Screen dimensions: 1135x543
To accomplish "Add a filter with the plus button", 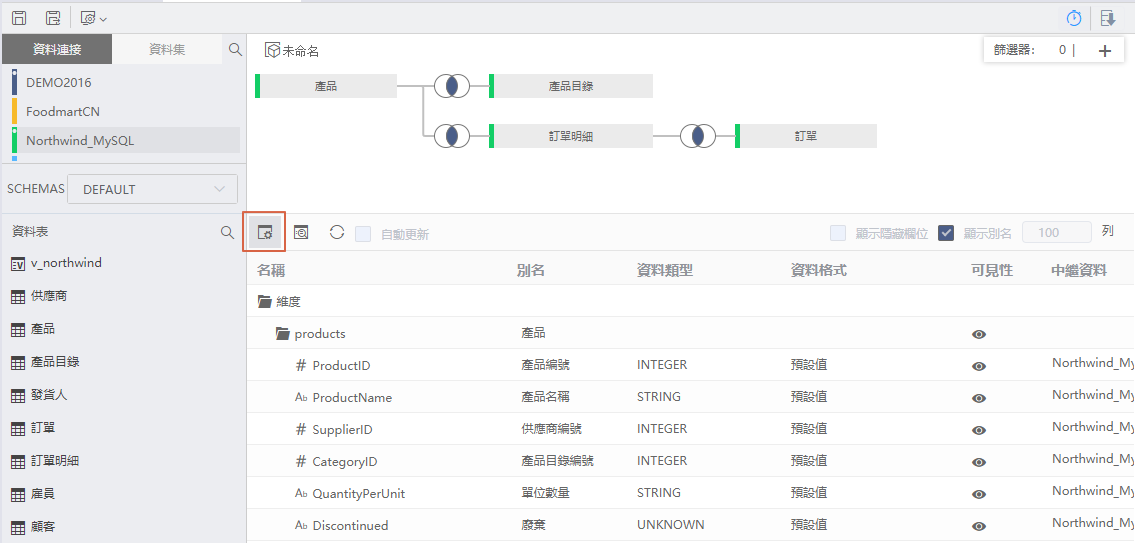I will click(x=1105, y=51).
